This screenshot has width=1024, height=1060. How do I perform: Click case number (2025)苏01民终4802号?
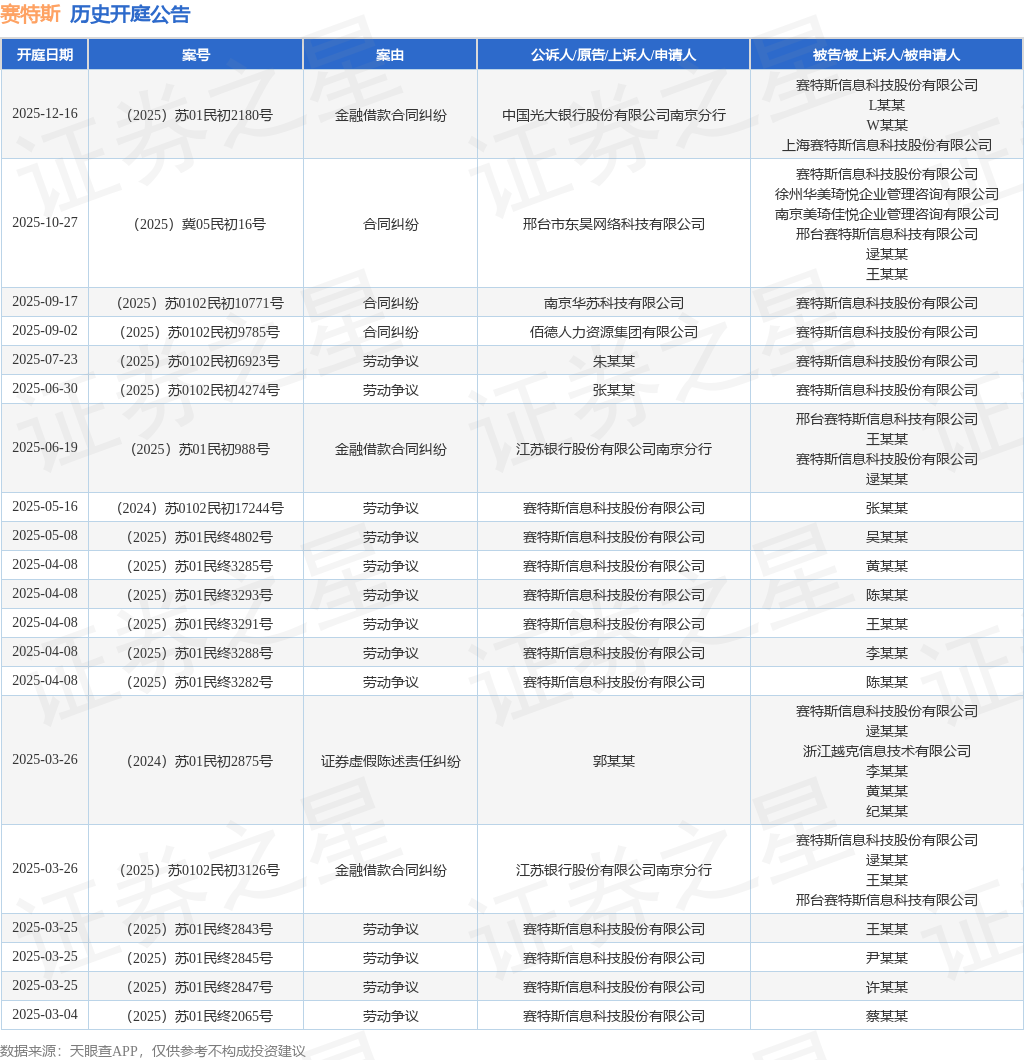(200, 537)
